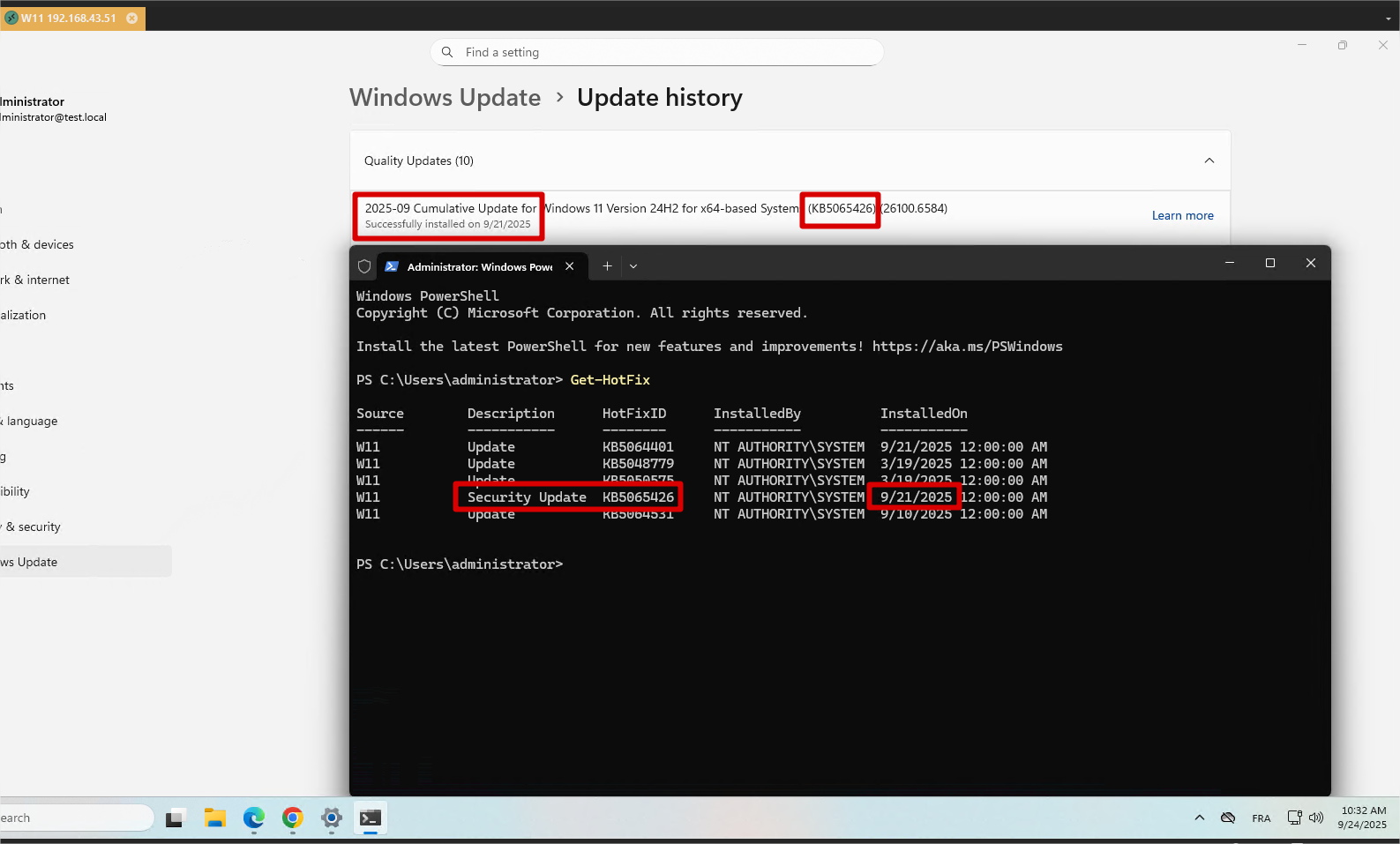The height and width of the screenshot is (844, 1400).
Task: Open Google Chrome from the taskbar
Action: (x=293, y=818)
